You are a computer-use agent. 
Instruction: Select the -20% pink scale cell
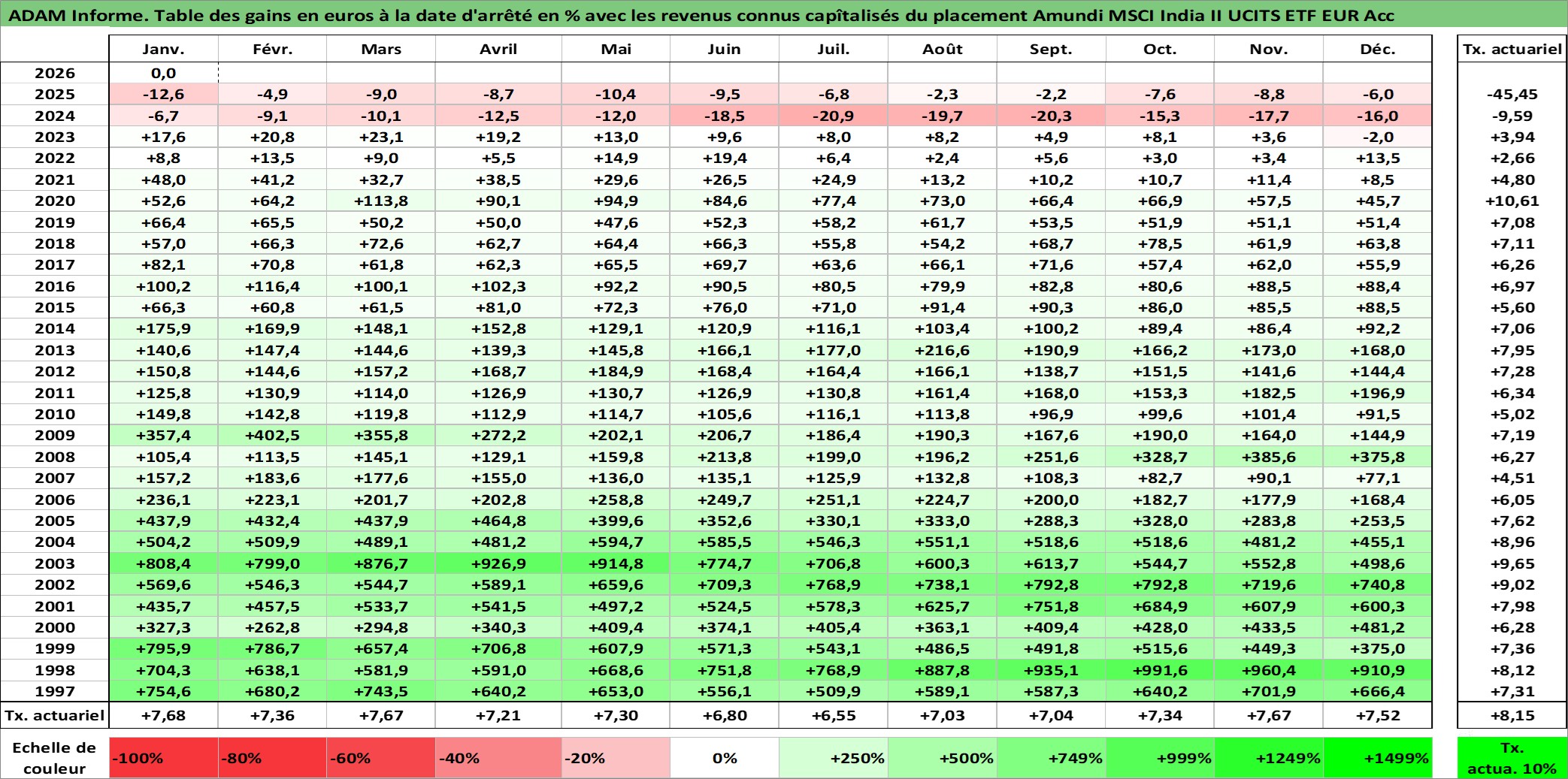pos(616,757)
